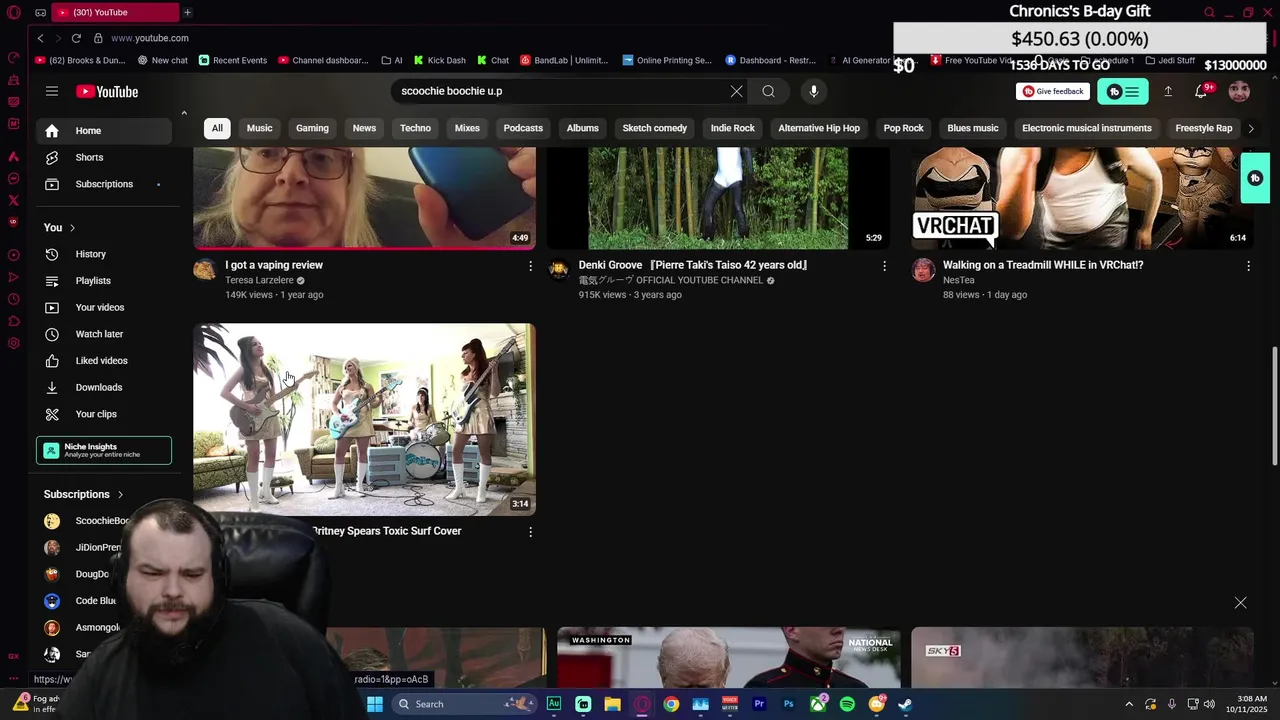
Task: Open the DougDoug subscription channel
Action: (x=80, y=574)
